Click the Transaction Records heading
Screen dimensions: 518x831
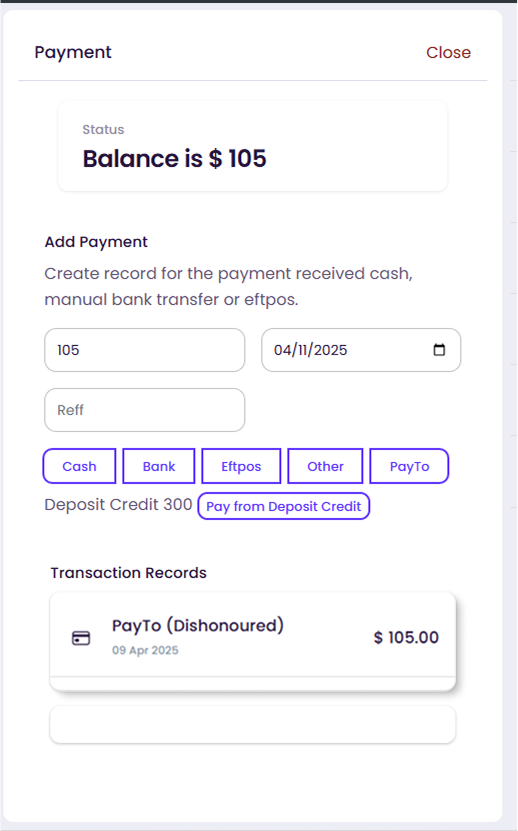pos(129,573)
